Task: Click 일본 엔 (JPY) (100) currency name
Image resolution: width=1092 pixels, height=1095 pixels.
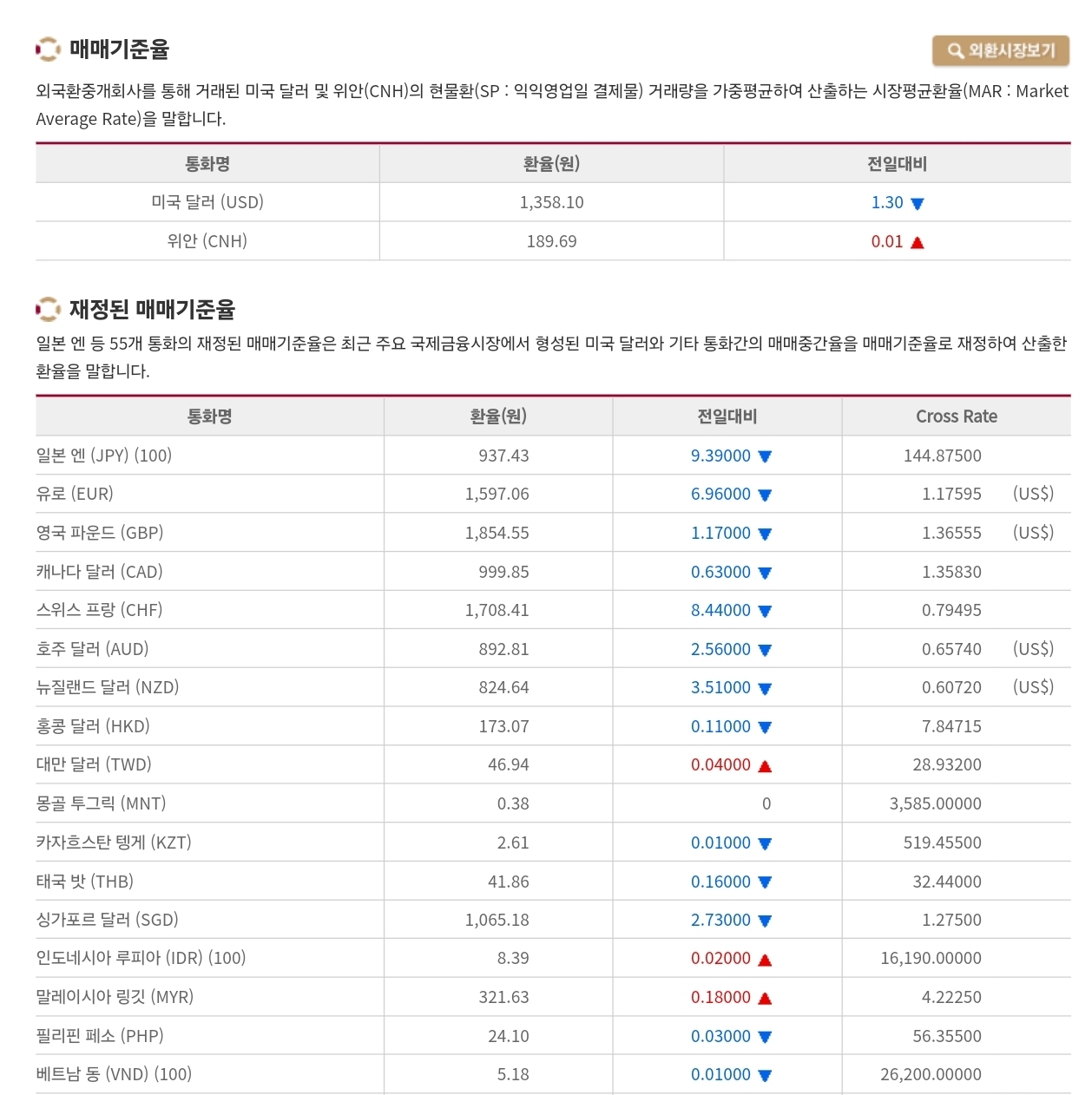Action: pyautogui.click(x=104, y=456)
